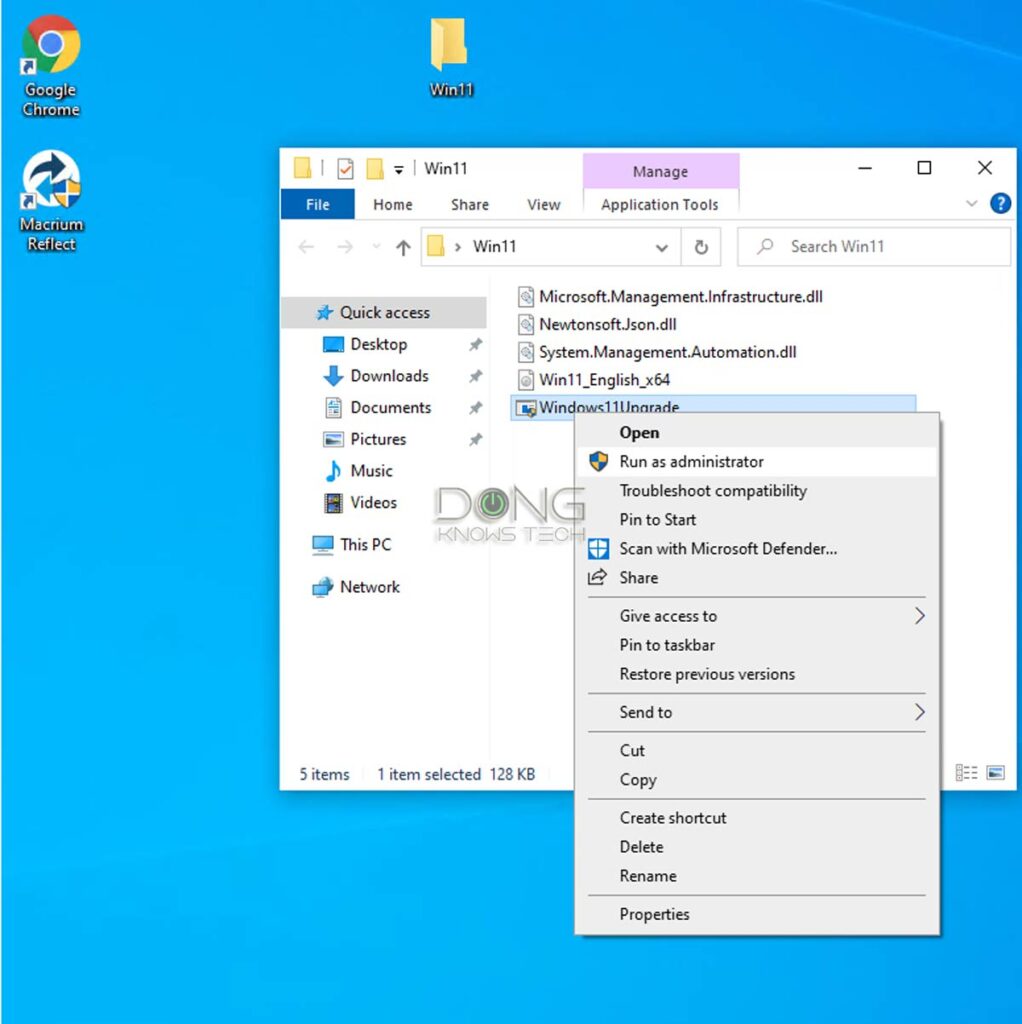Screen dimensions: 1022x1024
Task: Switch to the Share ribbon tab
Action: point(470,204)
